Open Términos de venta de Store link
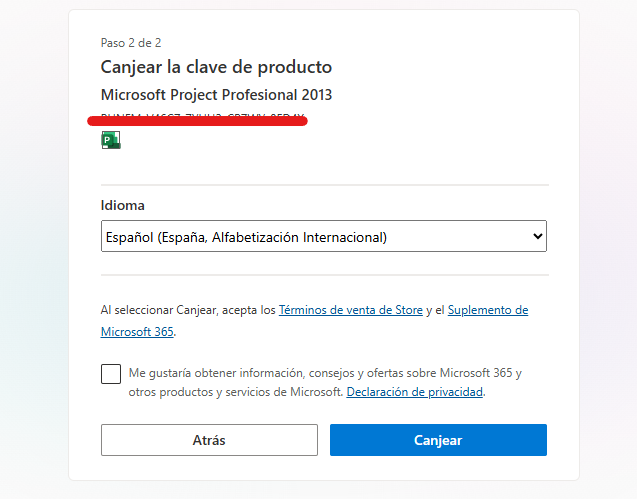Image resolution: width=637 pixels, height=499 pixels. (350, 310)
